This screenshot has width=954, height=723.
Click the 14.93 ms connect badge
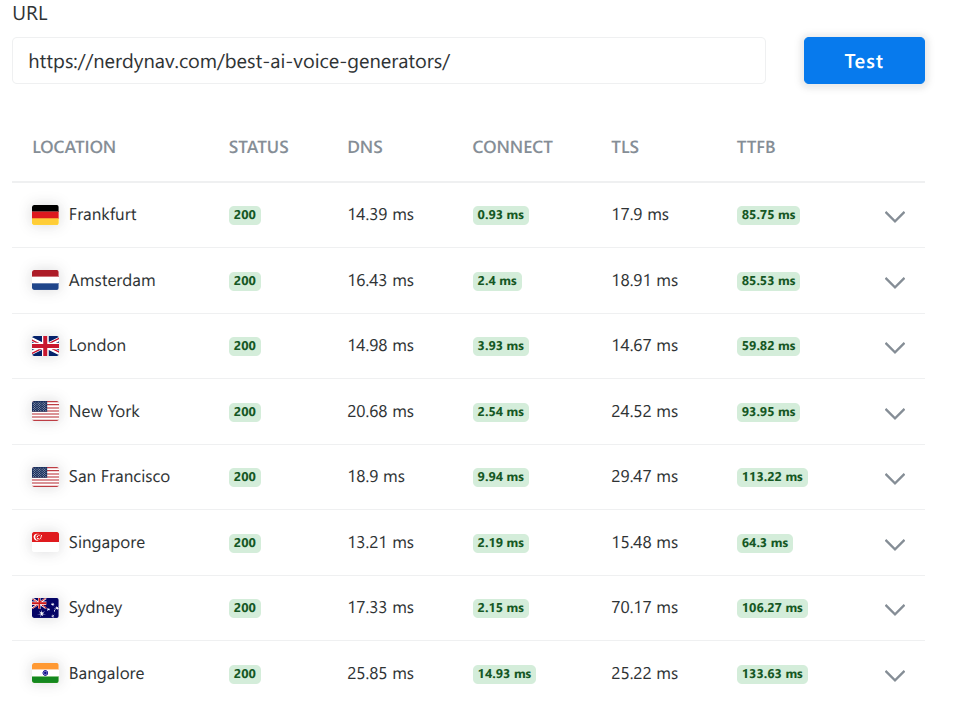pos(504,674)
